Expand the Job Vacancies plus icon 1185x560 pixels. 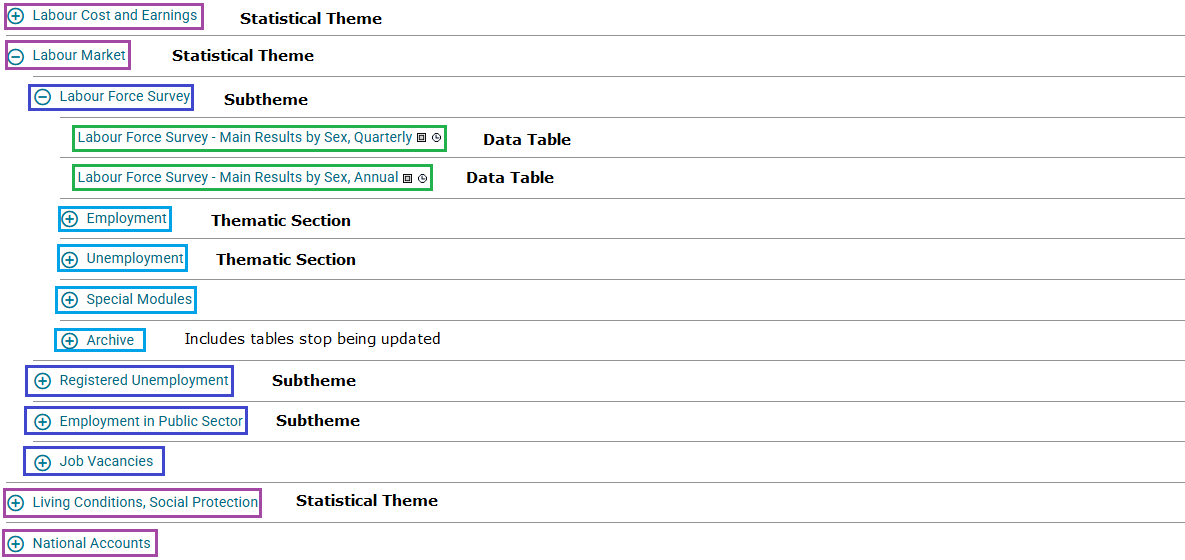pyautogui.click(x=43, y=462)
